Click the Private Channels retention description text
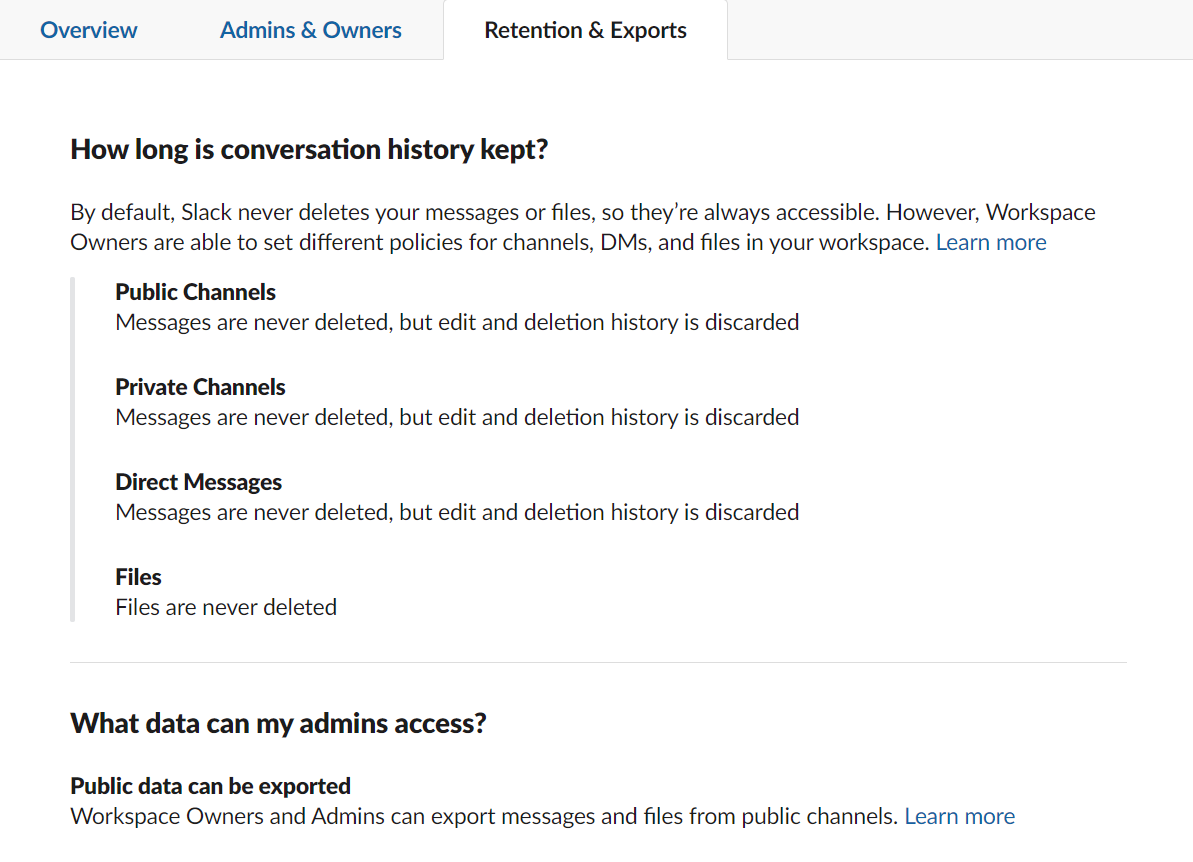 [457, 417]
